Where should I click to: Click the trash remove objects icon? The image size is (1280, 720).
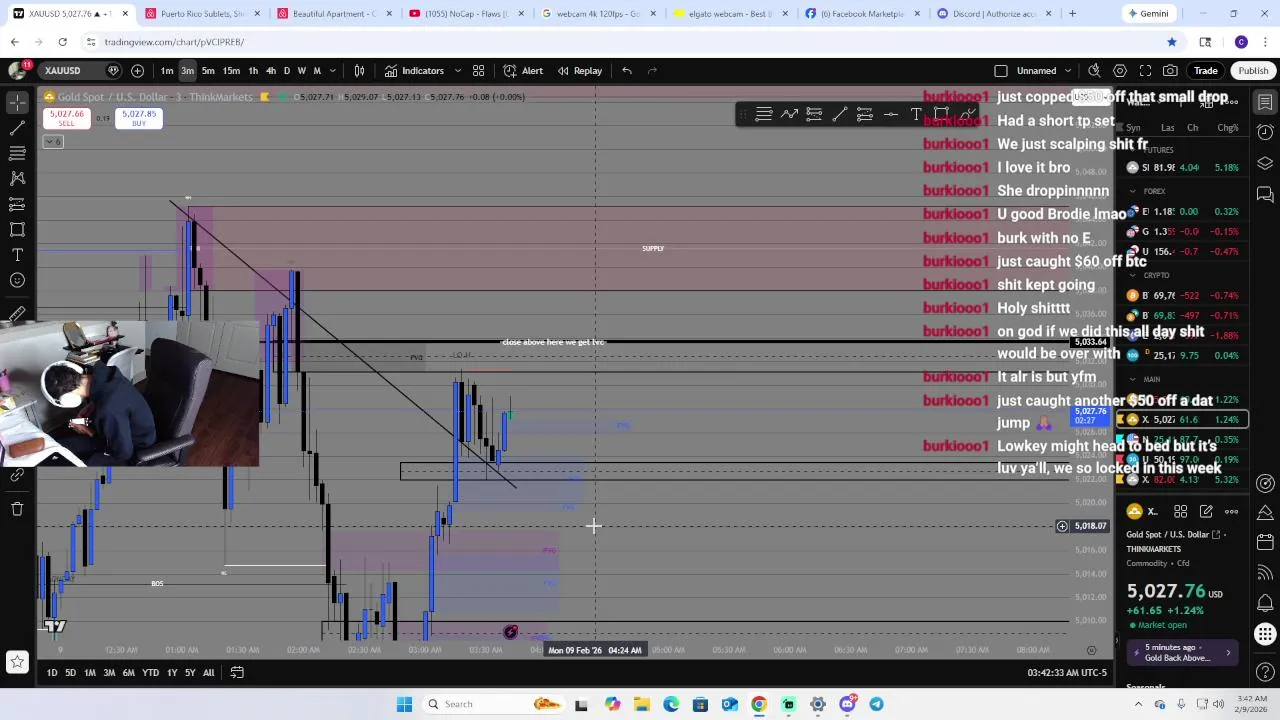[x=17, y=509]
